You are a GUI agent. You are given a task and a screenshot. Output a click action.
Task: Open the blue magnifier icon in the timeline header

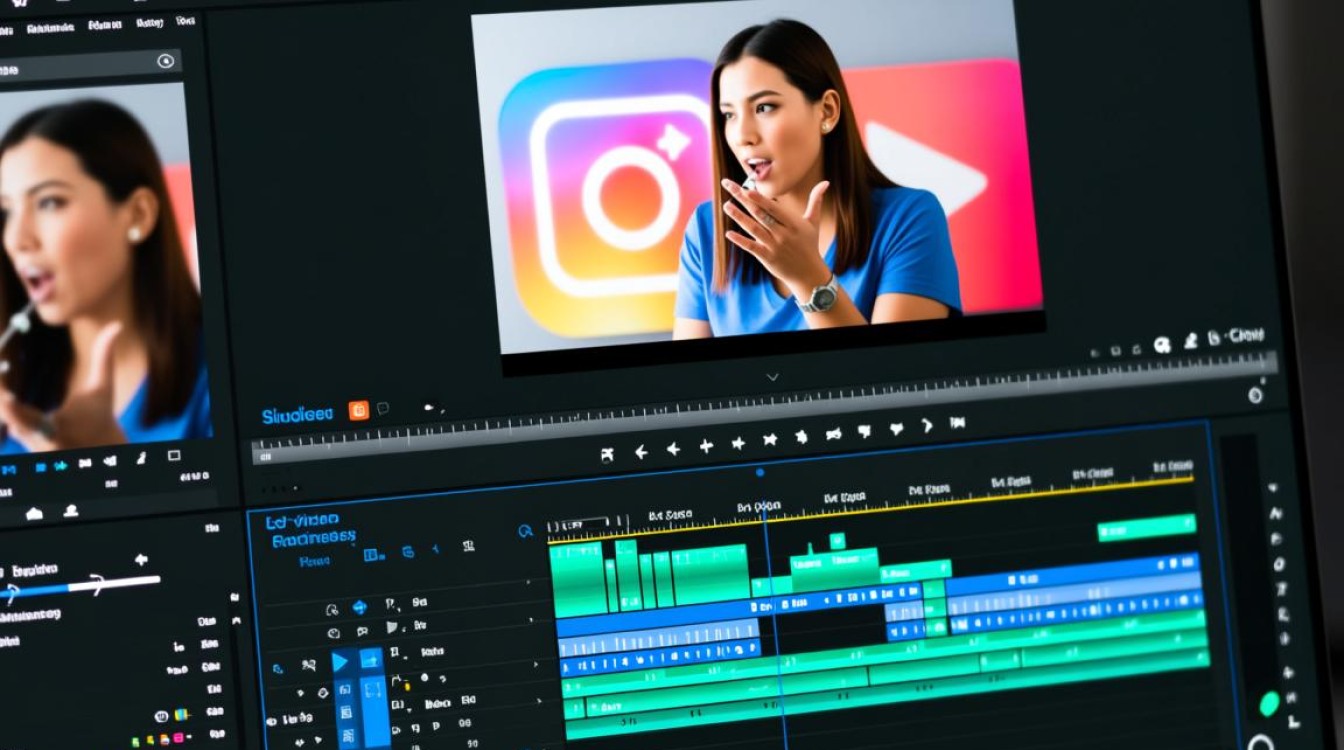tap(526, 532)
